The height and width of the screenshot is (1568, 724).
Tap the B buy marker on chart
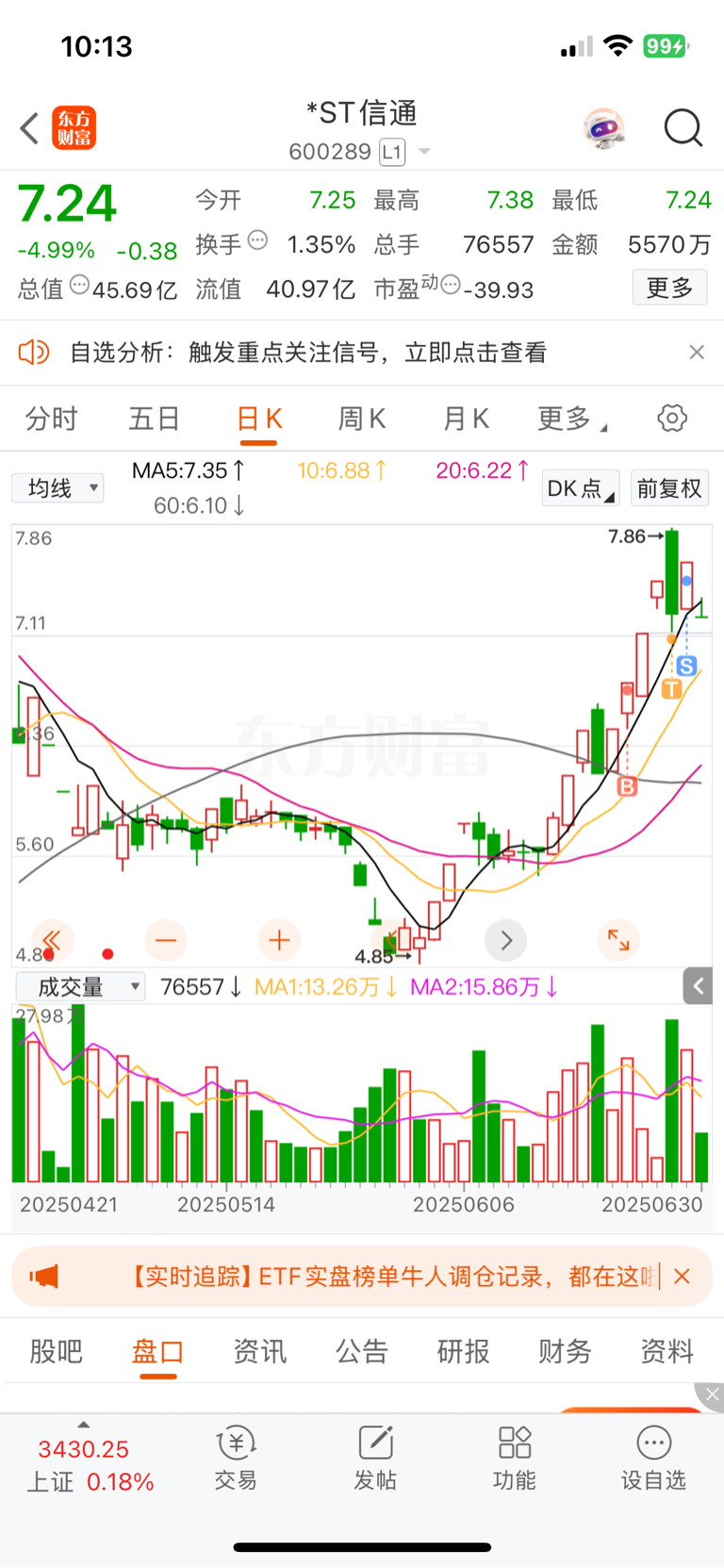pyautogui.click(x=627, y=785)
